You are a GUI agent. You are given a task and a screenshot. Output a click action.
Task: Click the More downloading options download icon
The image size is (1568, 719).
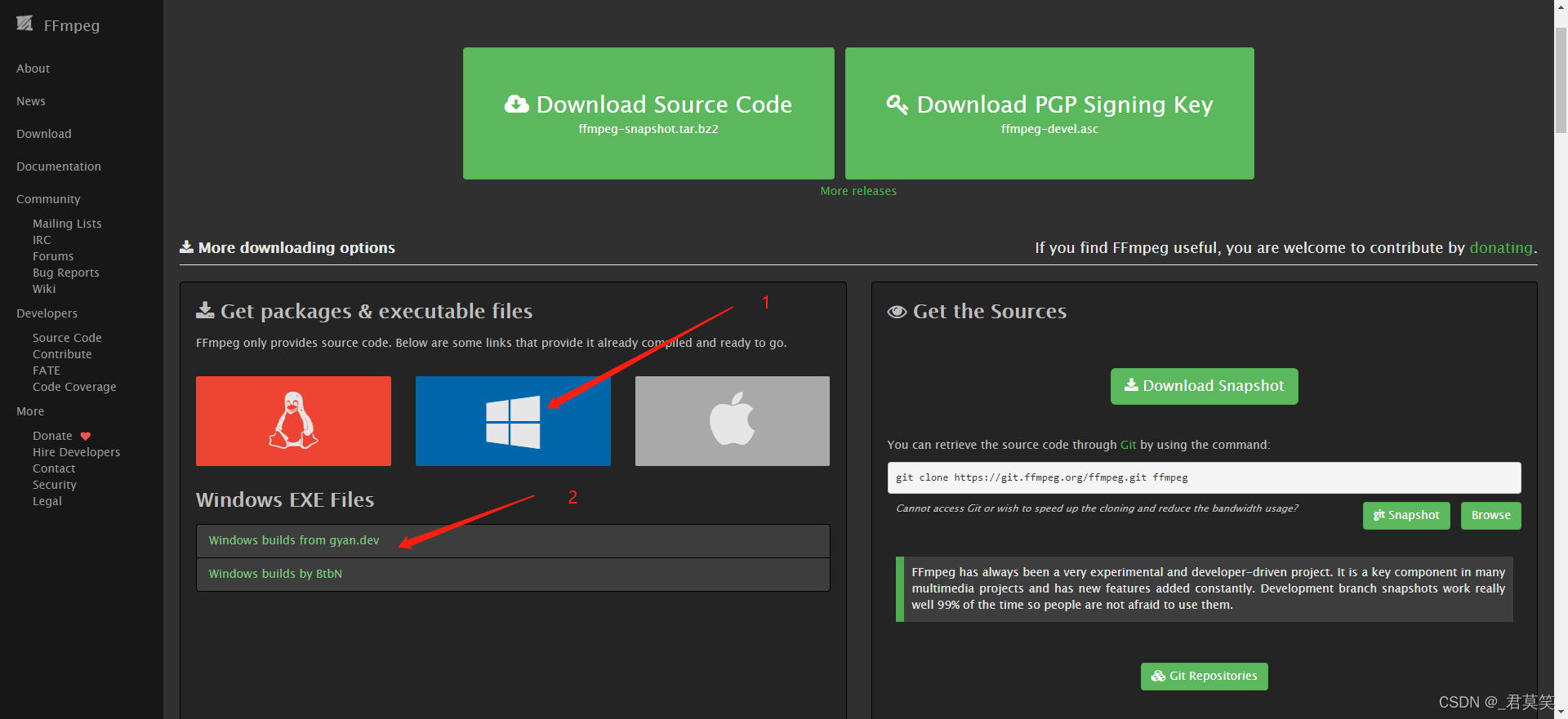click(x=187, y=246)
